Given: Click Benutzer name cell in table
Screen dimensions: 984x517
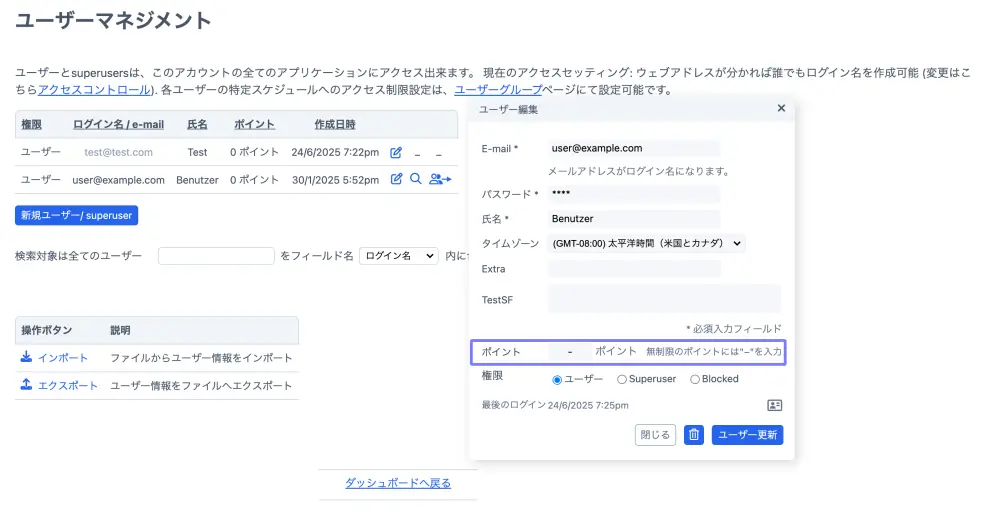Looking at the screenshot, I should 197,180.
